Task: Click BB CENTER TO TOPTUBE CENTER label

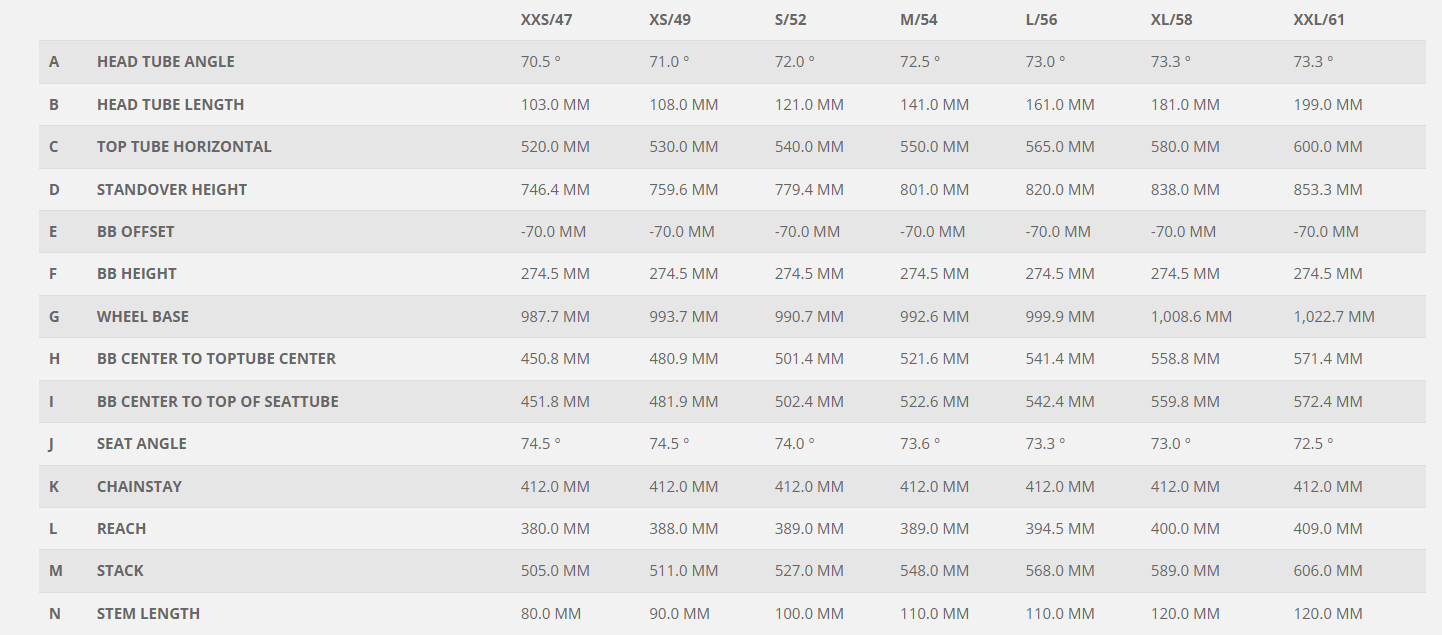Action: coord(216,359)
